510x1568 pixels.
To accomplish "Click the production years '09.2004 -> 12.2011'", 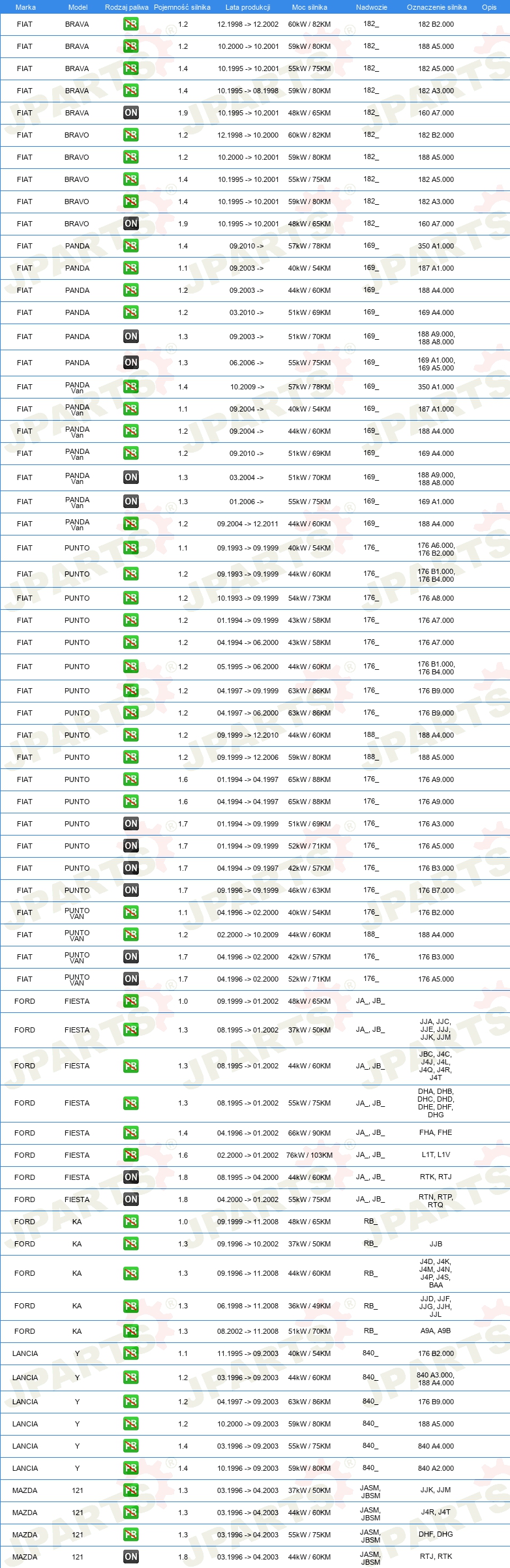I will point(248,524).
